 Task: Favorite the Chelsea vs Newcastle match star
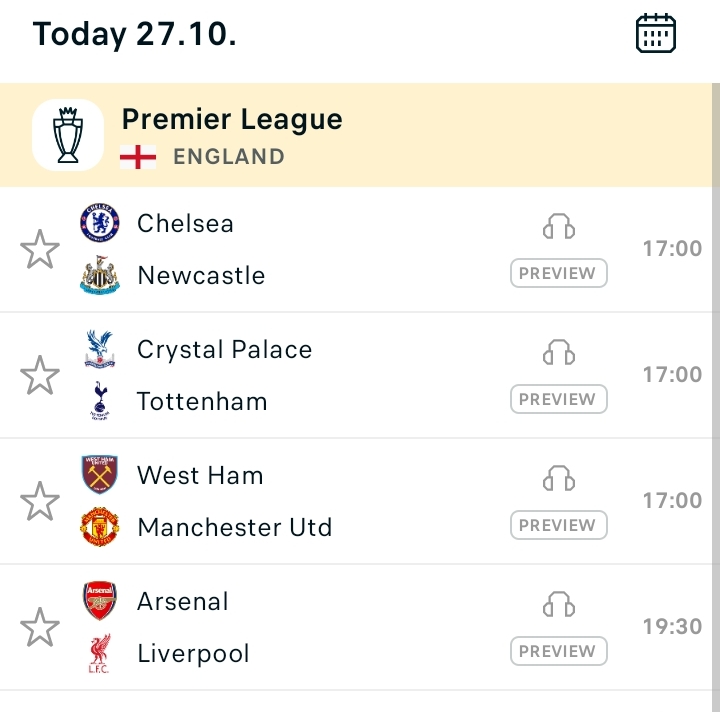pyautogui.click(x=40, y=249)
